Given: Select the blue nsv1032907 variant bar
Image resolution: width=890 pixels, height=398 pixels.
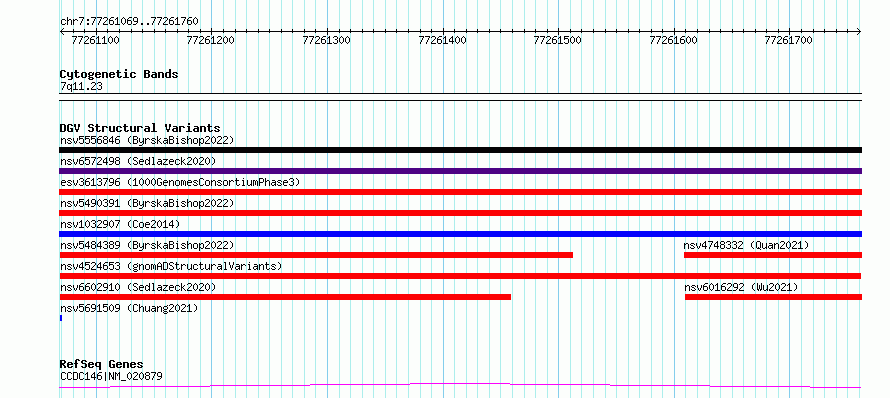Looking at the screenshot, I should (460, 234).
